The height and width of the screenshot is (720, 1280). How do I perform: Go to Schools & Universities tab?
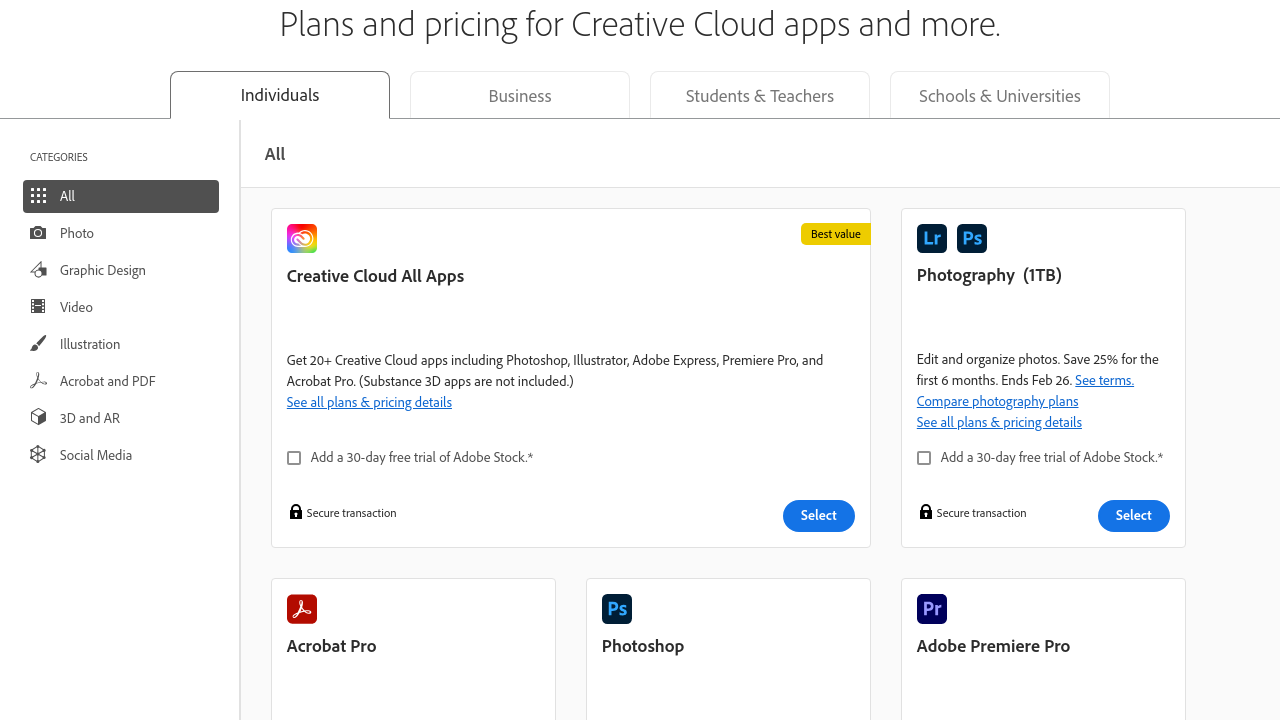[x=1000, y=96]
